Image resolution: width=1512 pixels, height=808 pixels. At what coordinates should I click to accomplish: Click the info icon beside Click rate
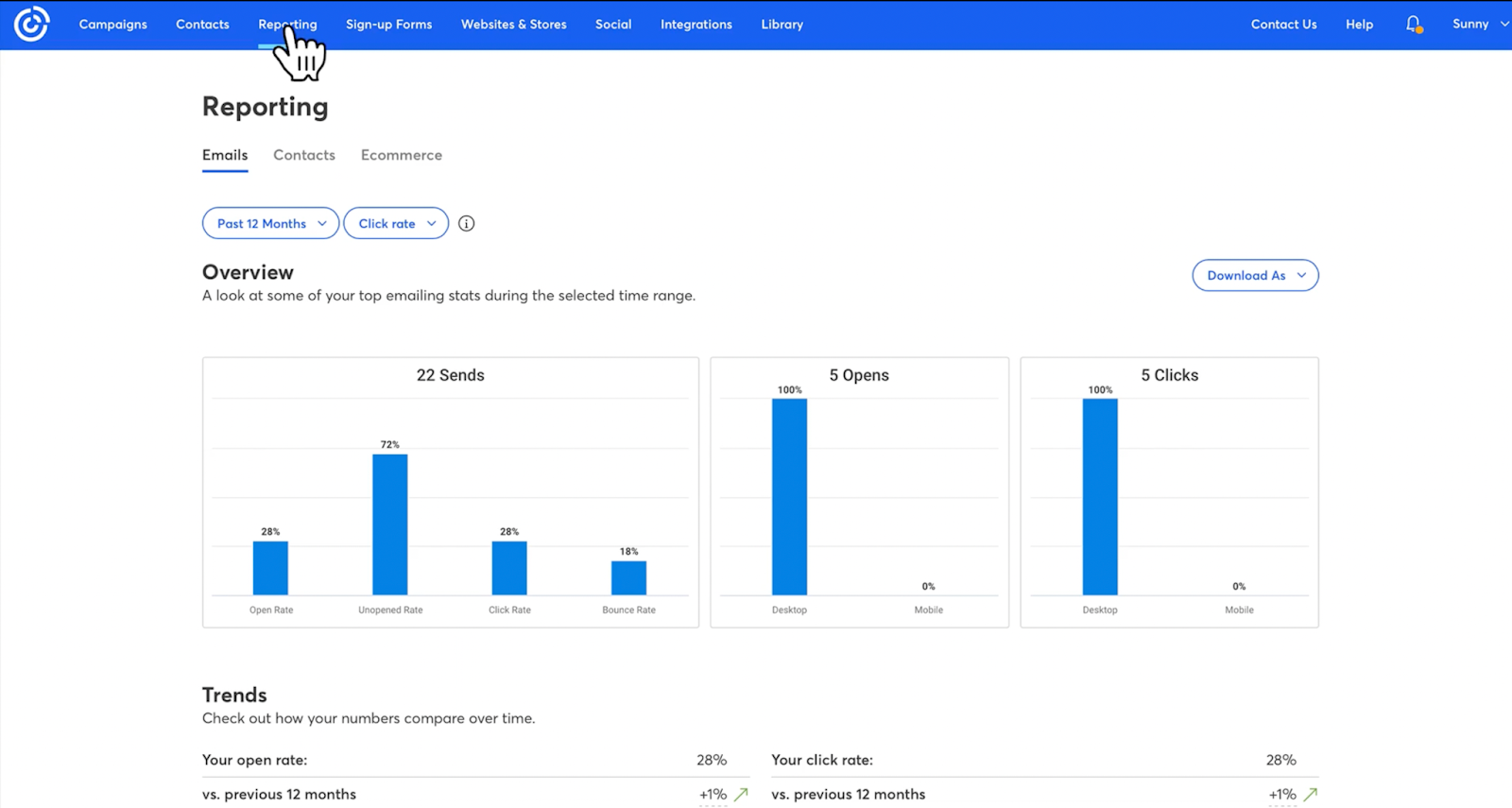[466, 224]
